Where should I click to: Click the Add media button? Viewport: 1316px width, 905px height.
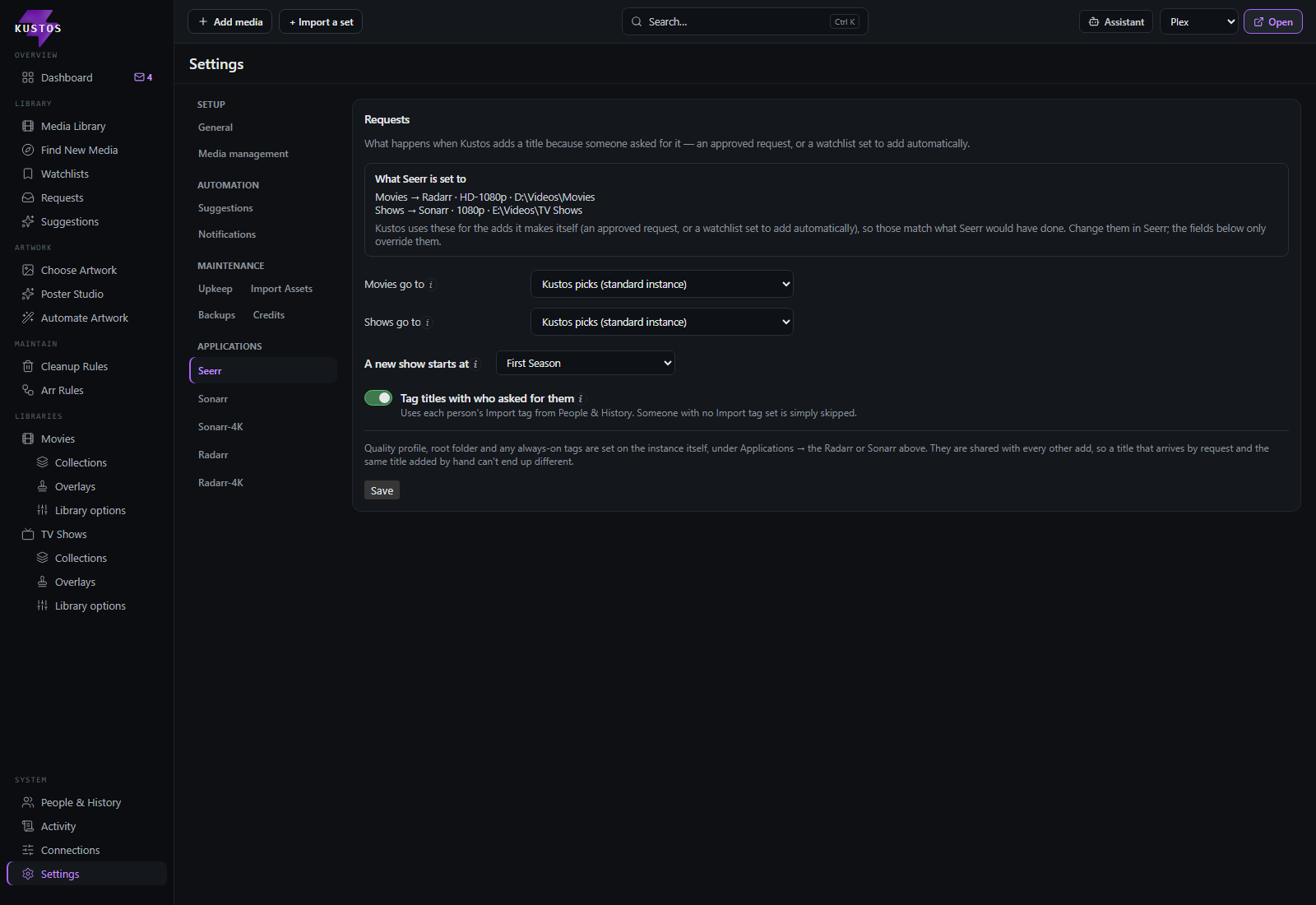230,22
